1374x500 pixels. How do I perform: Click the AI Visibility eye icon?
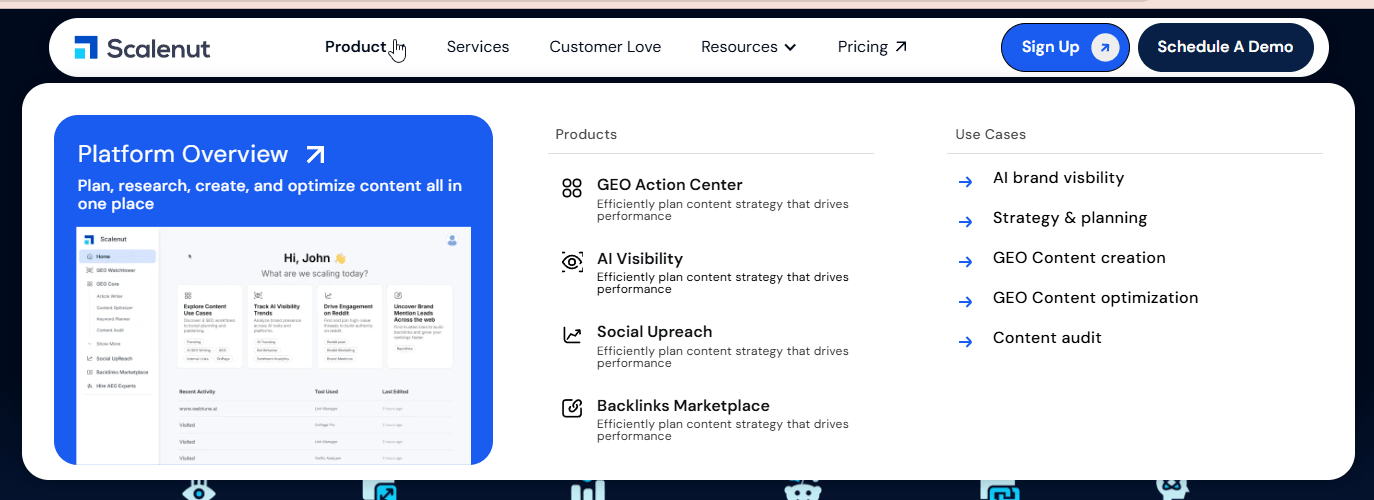[x=572, y=262]
